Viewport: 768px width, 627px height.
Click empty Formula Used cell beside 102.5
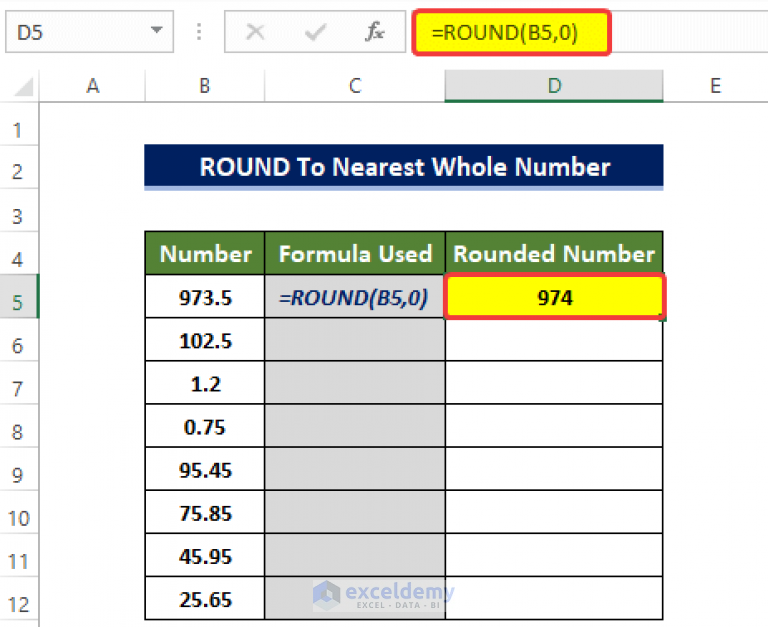355,340
